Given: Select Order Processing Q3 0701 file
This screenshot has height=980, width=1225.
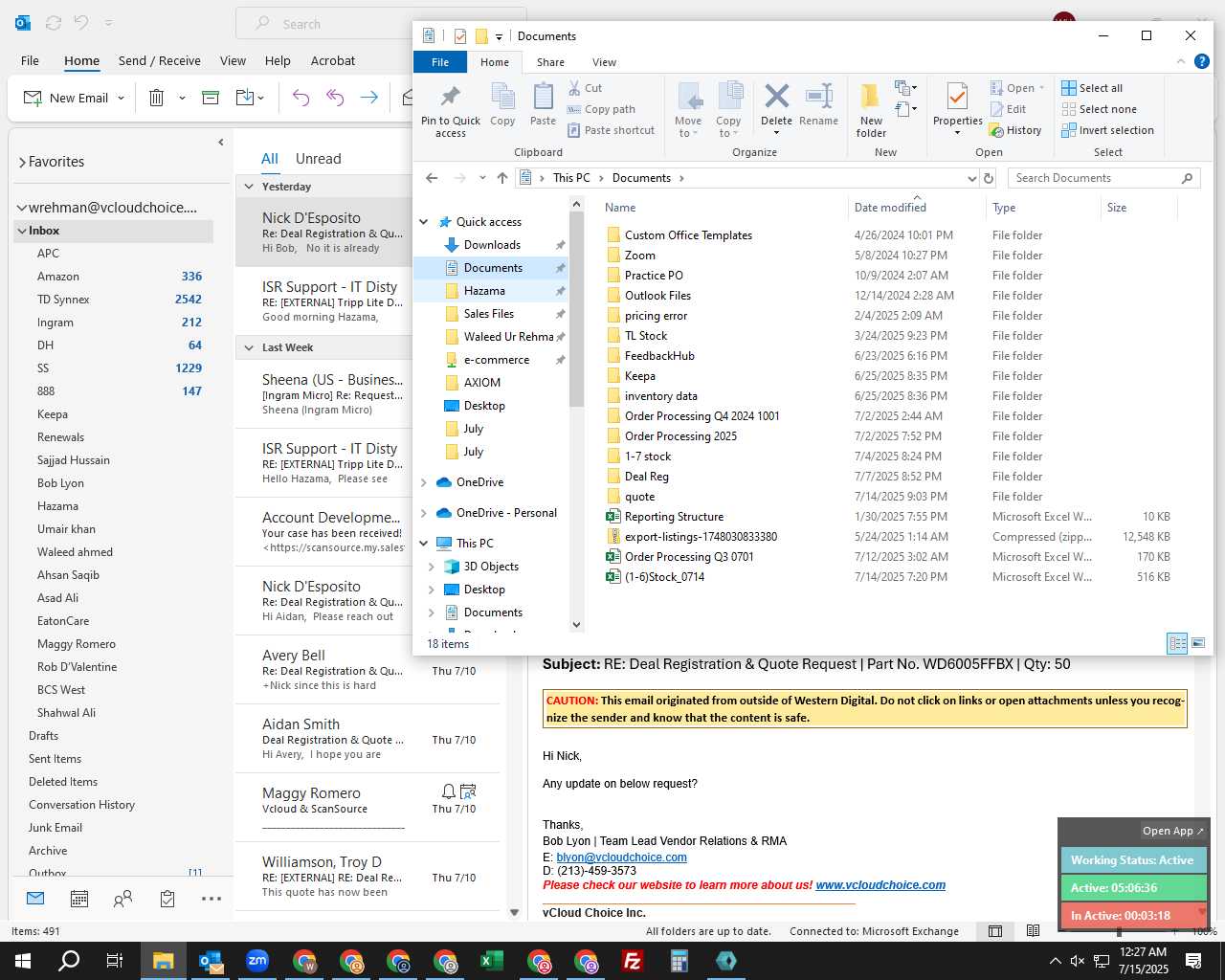Looking at the screenshot, I should click(x=689, y=557).
